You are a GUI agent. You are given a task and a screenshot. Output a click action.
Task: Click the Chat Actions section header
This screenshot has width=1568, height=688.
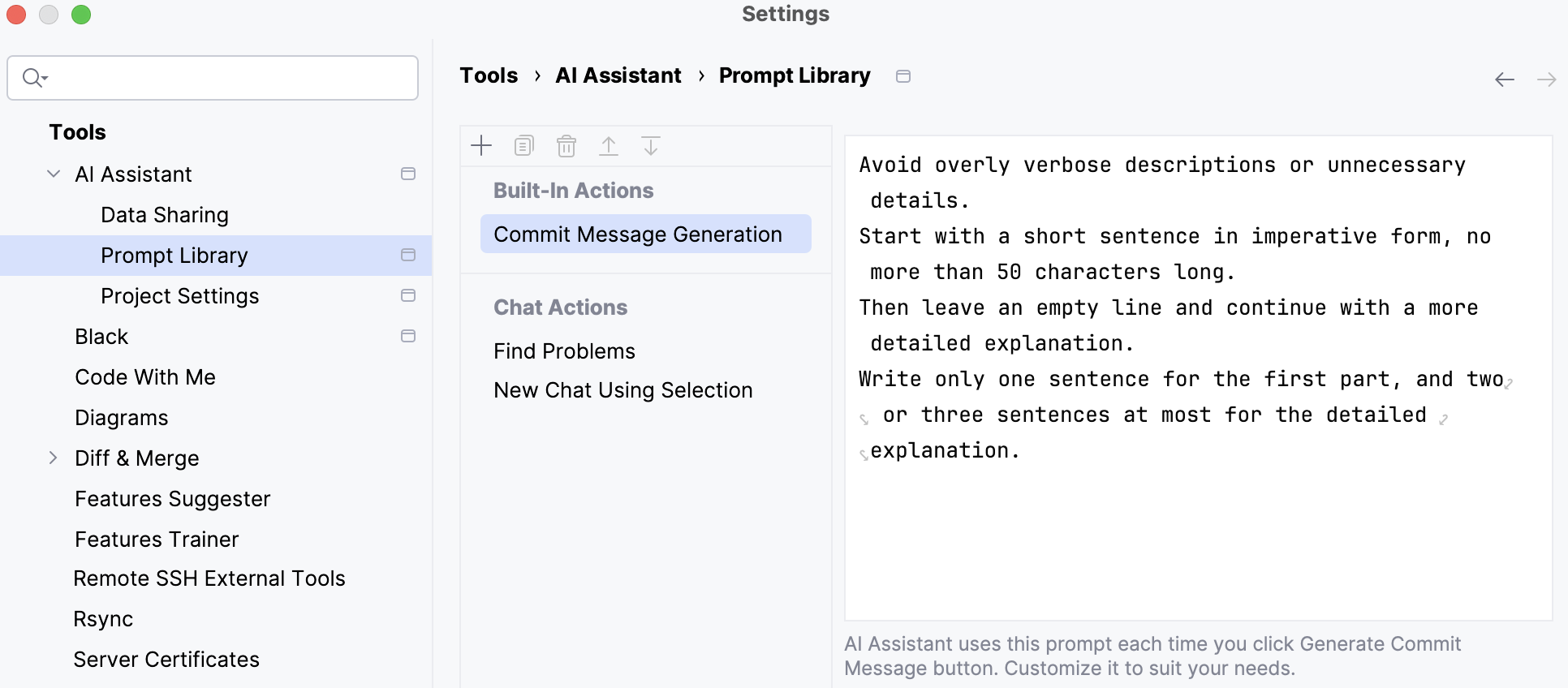coord(560,307)
